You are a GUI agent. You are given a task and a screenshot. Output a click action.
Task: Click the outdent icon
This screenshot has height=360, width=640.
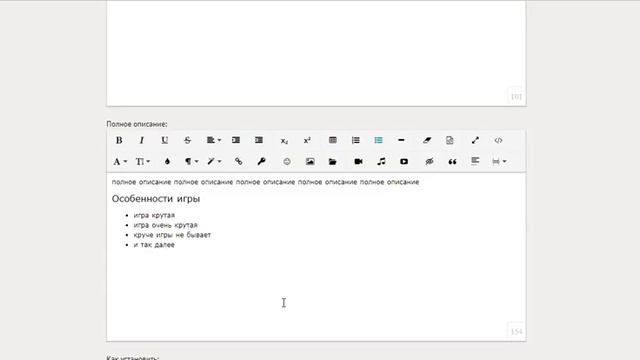pyautogui.click(x=236, y=140)
